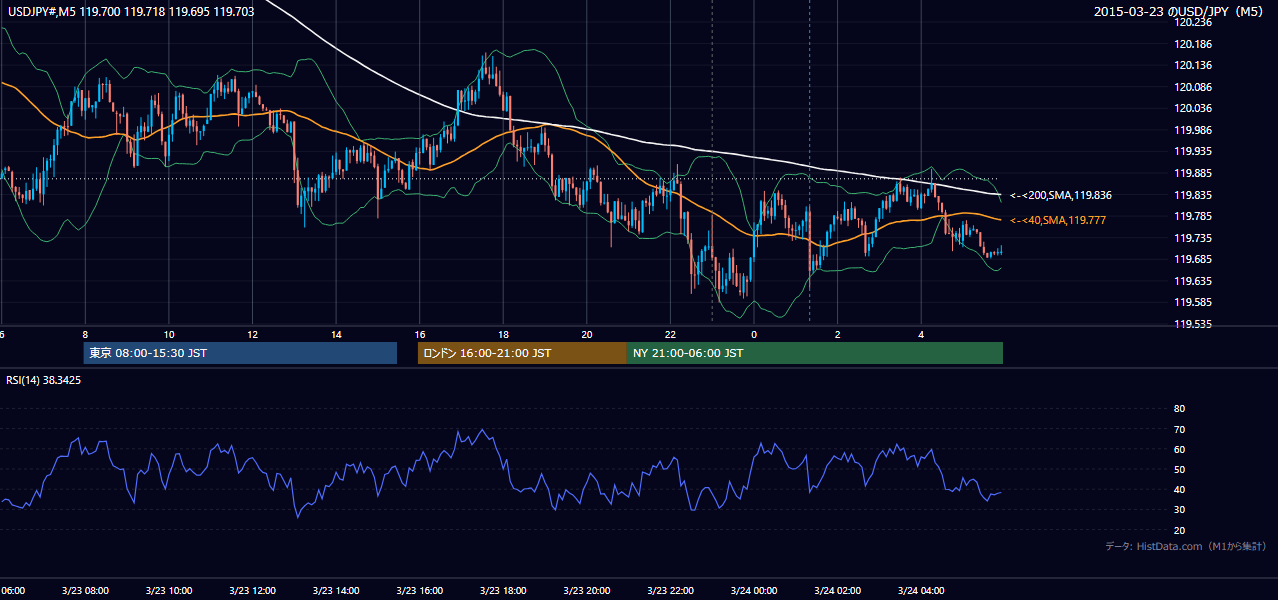Click price axis value 120.136
Screen dimensions: 1278x600
1194,65
